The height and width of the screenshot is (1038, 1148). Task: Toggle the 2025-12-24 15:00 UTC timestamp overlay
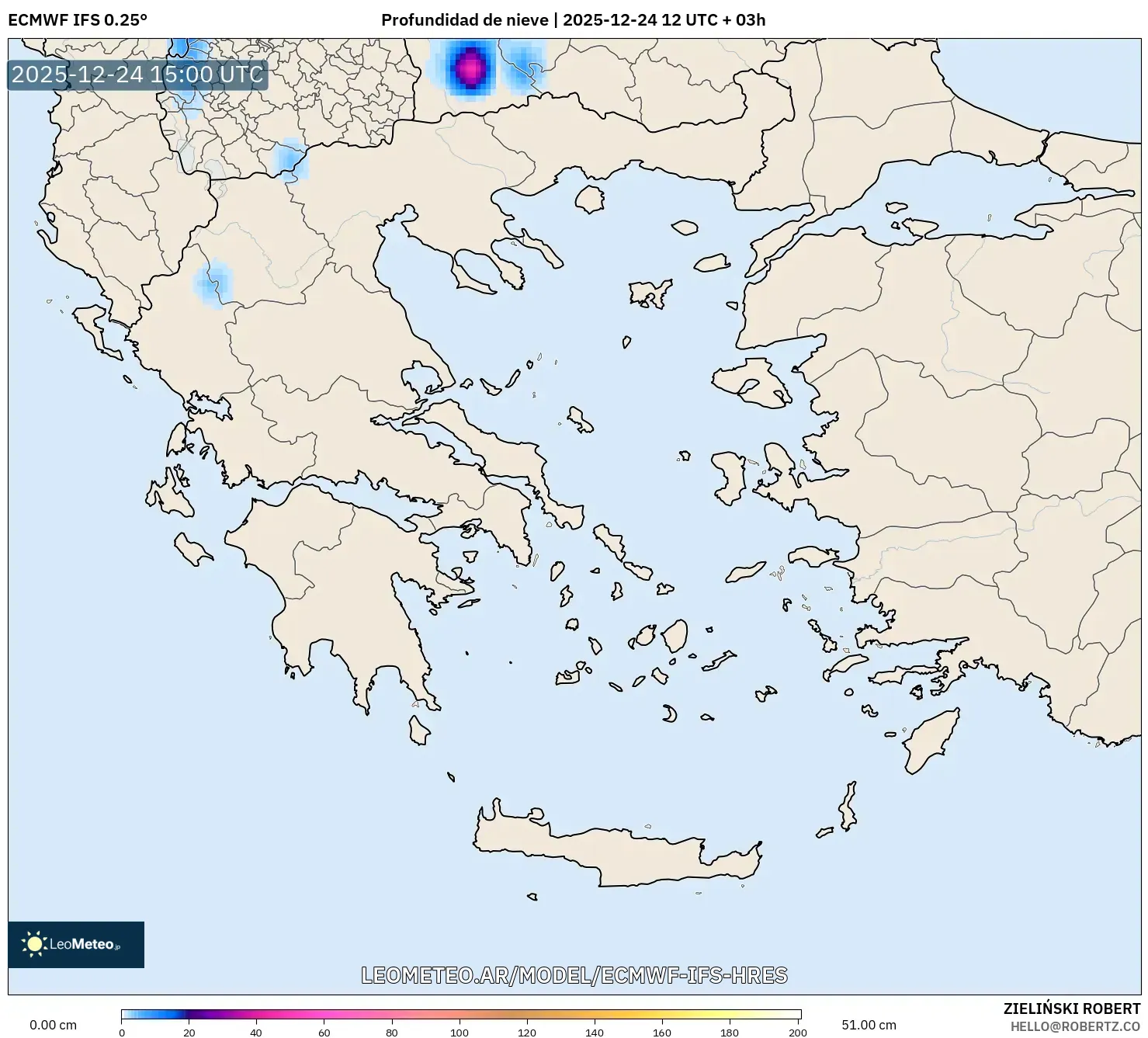tap(137, 75)
